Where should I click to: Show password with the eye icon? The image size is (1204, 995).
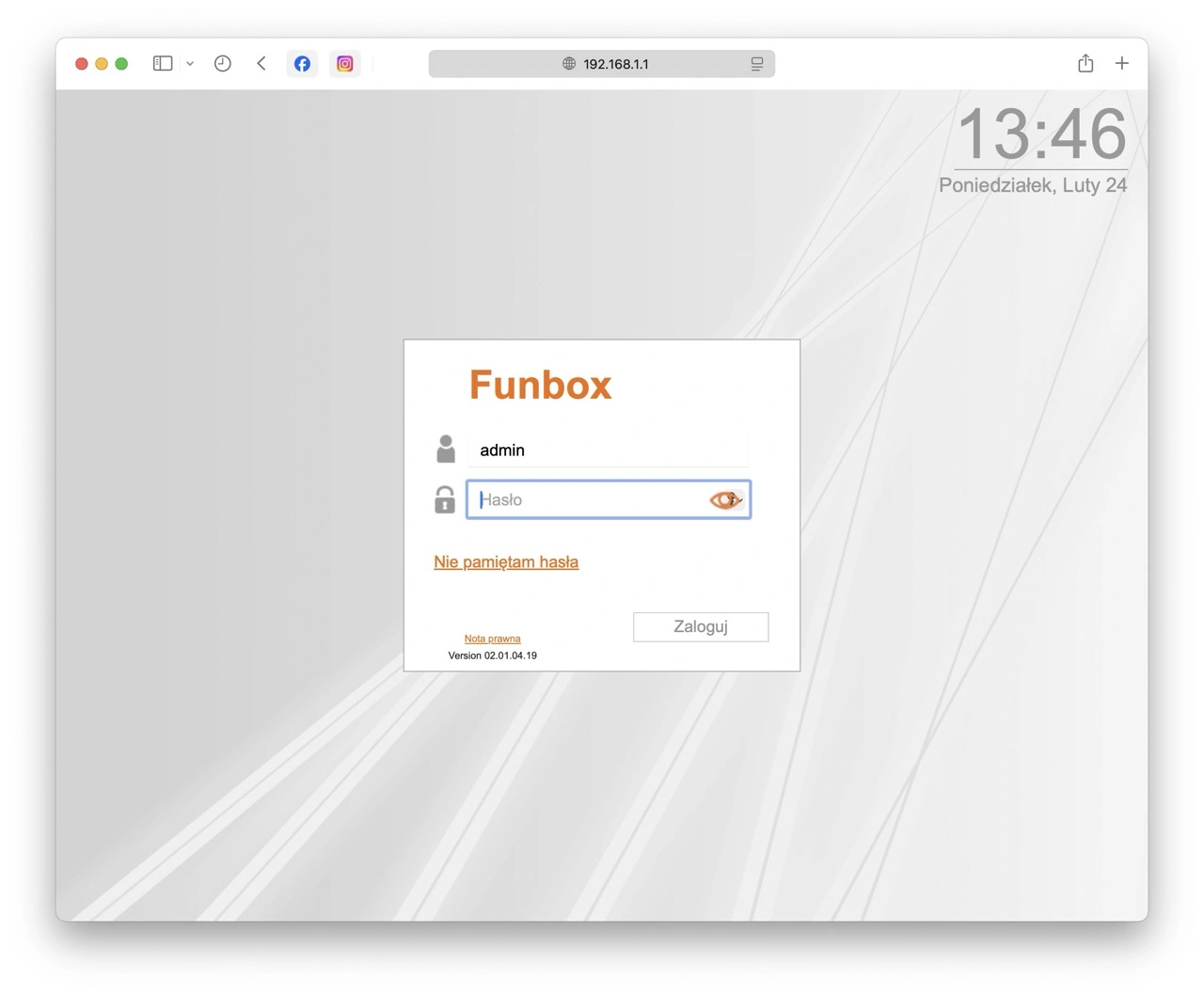[725, 500]
